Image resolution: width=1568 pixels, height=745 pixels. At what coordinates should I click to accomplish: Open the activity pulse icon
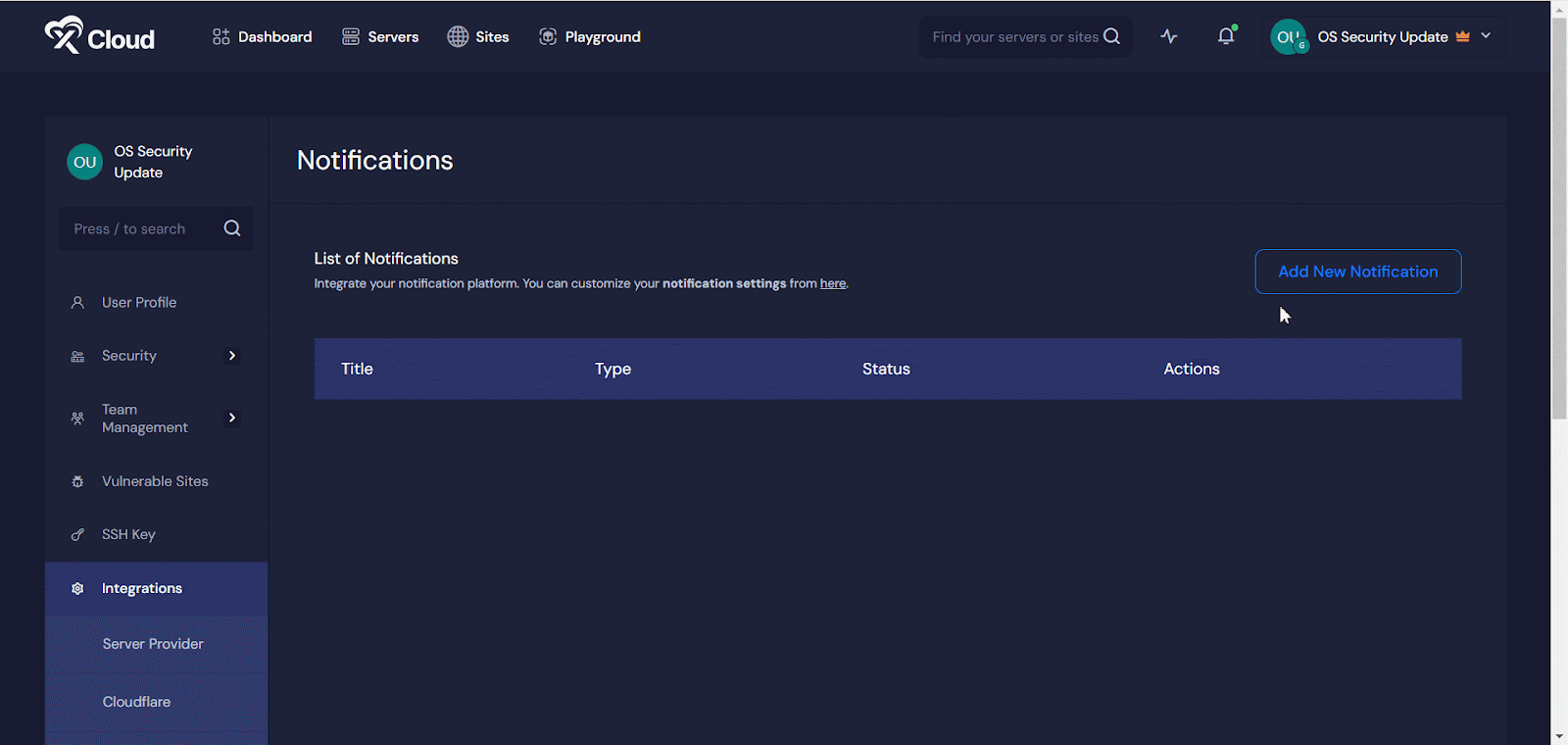pyautogui.click(x=1169, y=36)
